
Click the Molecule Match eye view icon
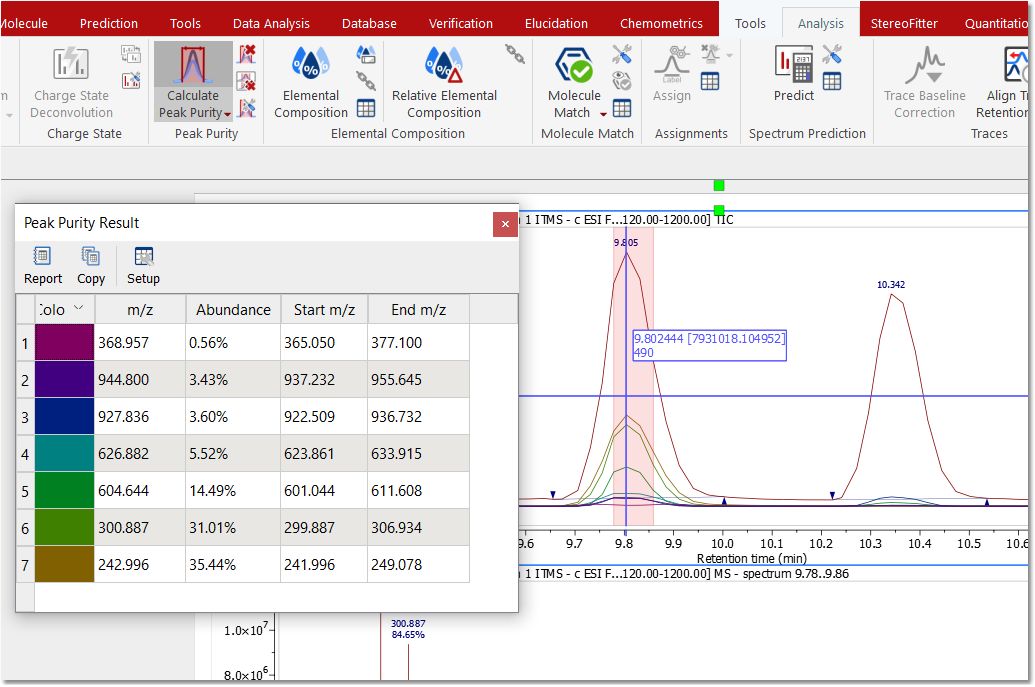click(621, 81)
